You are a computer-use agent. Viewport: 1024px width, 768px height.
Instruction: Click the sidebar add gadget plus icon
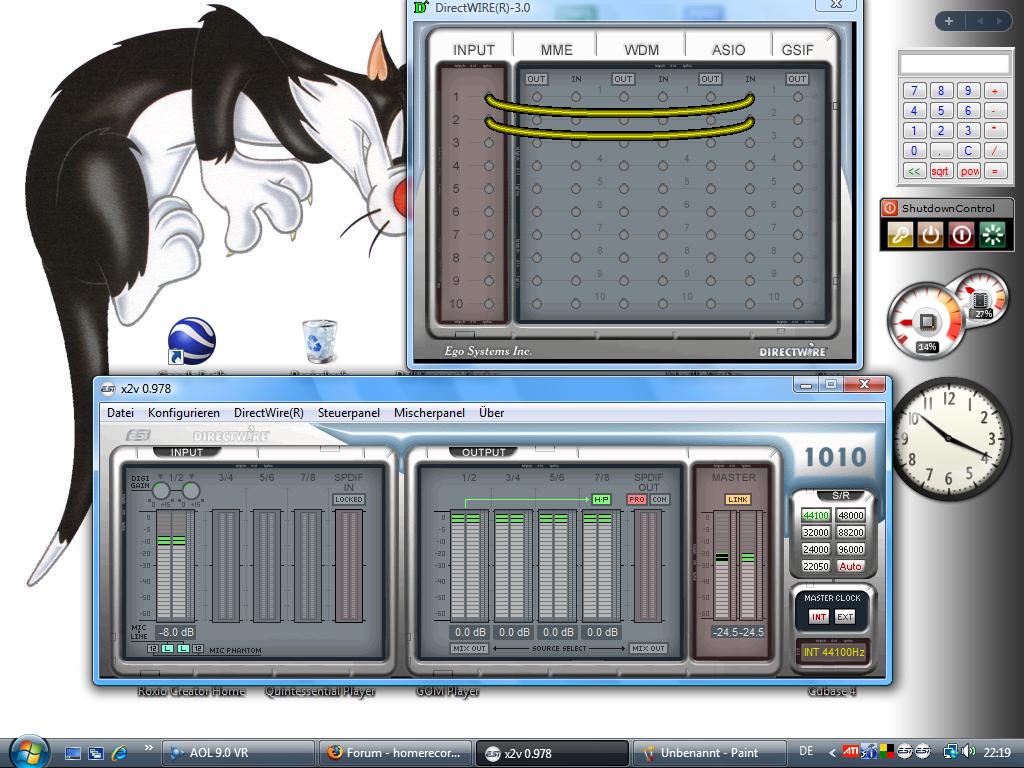click(949, 21)
